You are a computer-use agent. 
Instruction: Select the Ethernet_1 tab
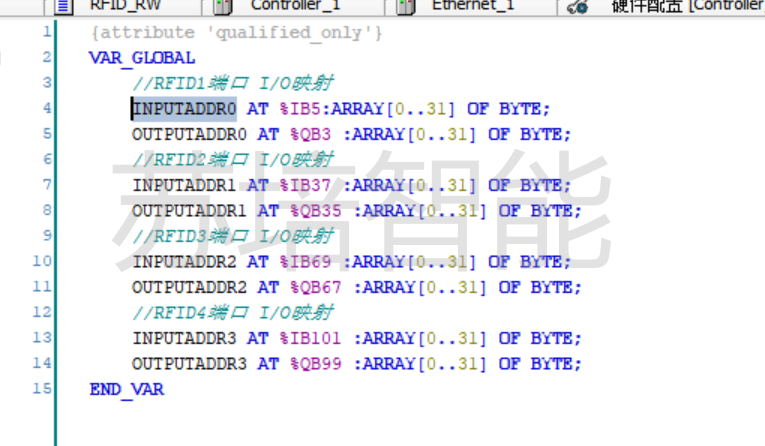pyautogui.click(x=472, y=6)
